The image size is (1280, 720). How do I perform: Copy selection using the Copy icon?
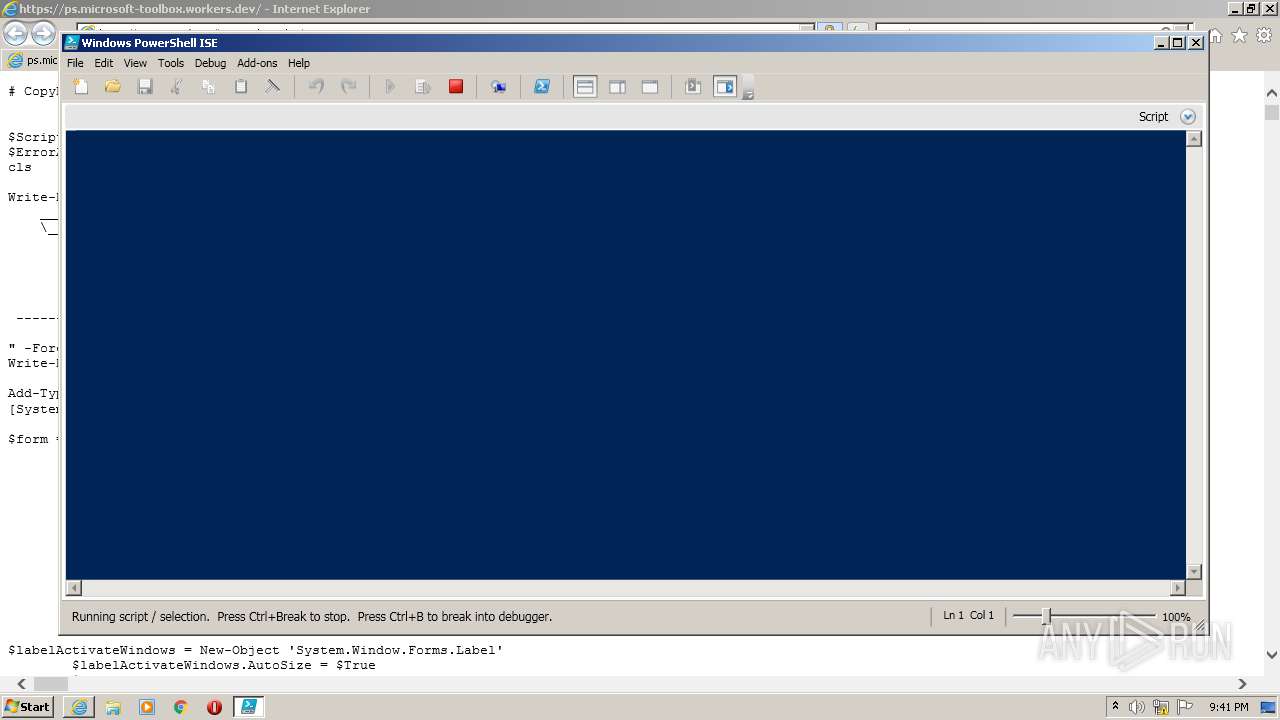pos(209,87)
